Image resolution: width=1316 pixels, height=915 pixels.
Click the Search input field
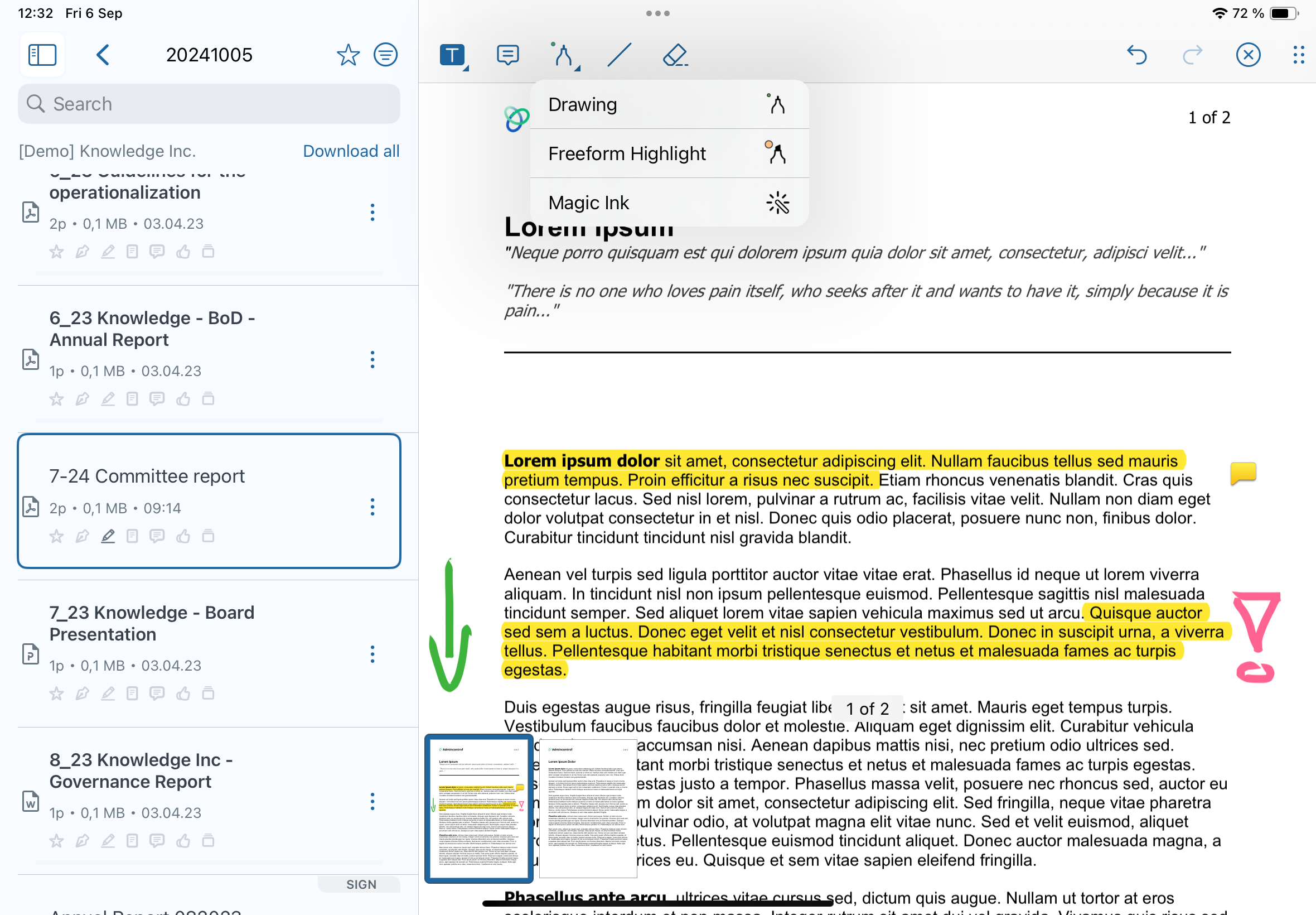tap(209, 104)
